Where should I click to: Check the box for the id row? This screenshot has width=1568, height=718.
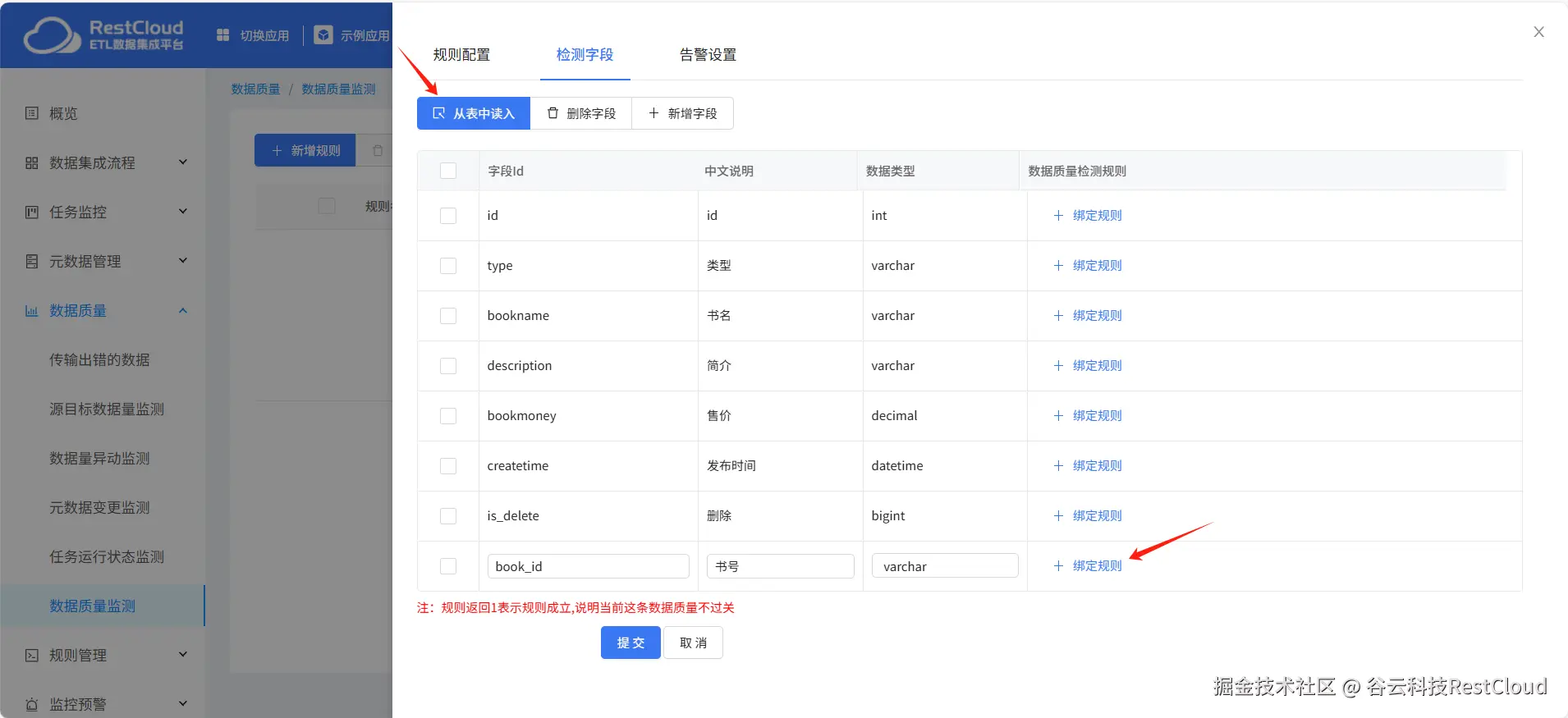tap(448, 216)
